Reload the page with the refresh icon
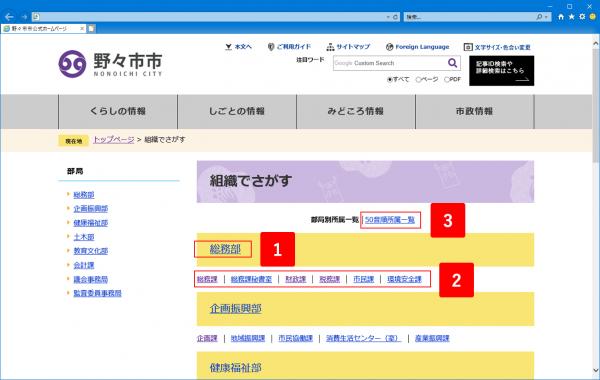 (395, 17)
